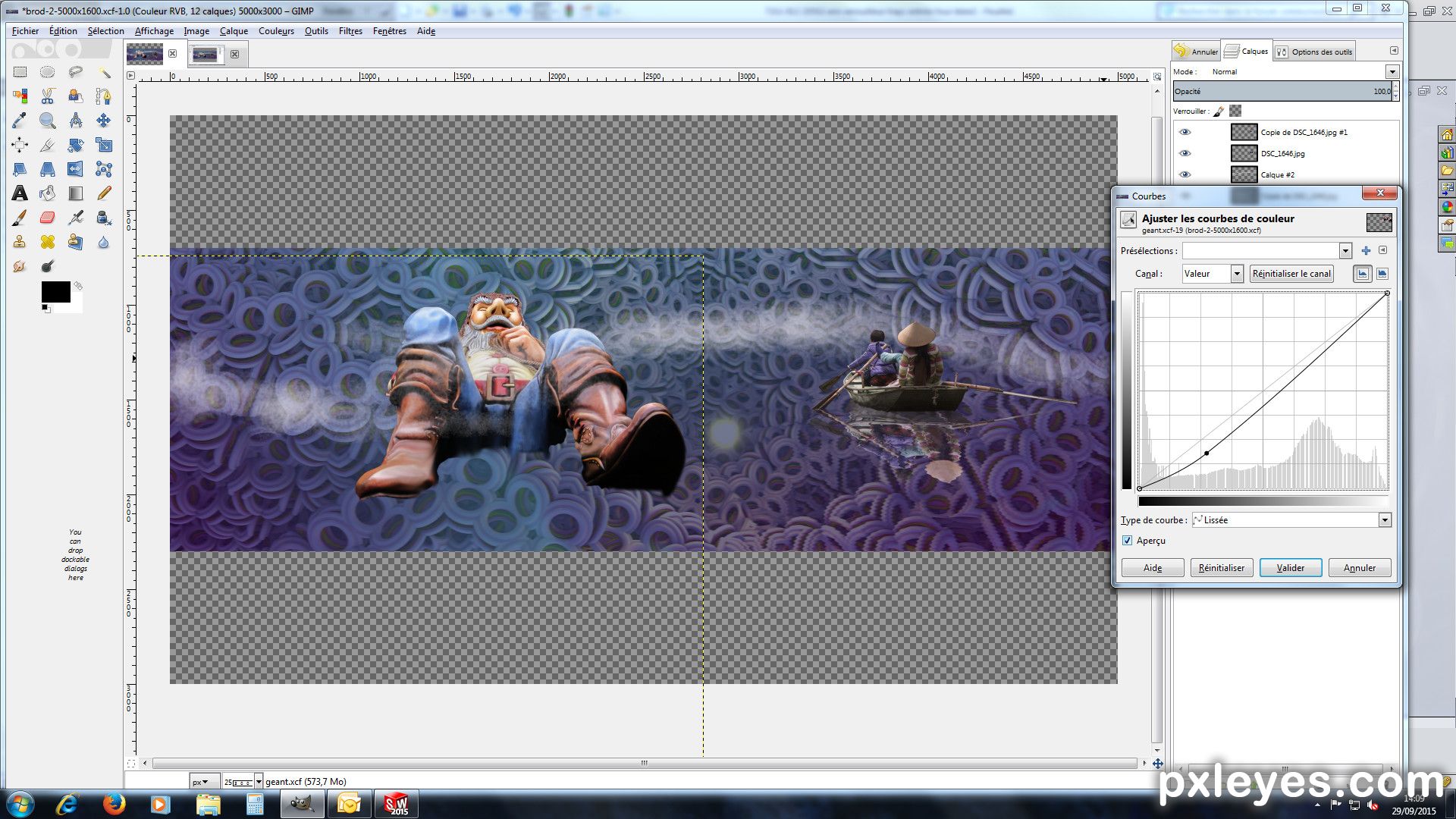Select the Ink tool

pyautogui.click(x=104, y=218)
